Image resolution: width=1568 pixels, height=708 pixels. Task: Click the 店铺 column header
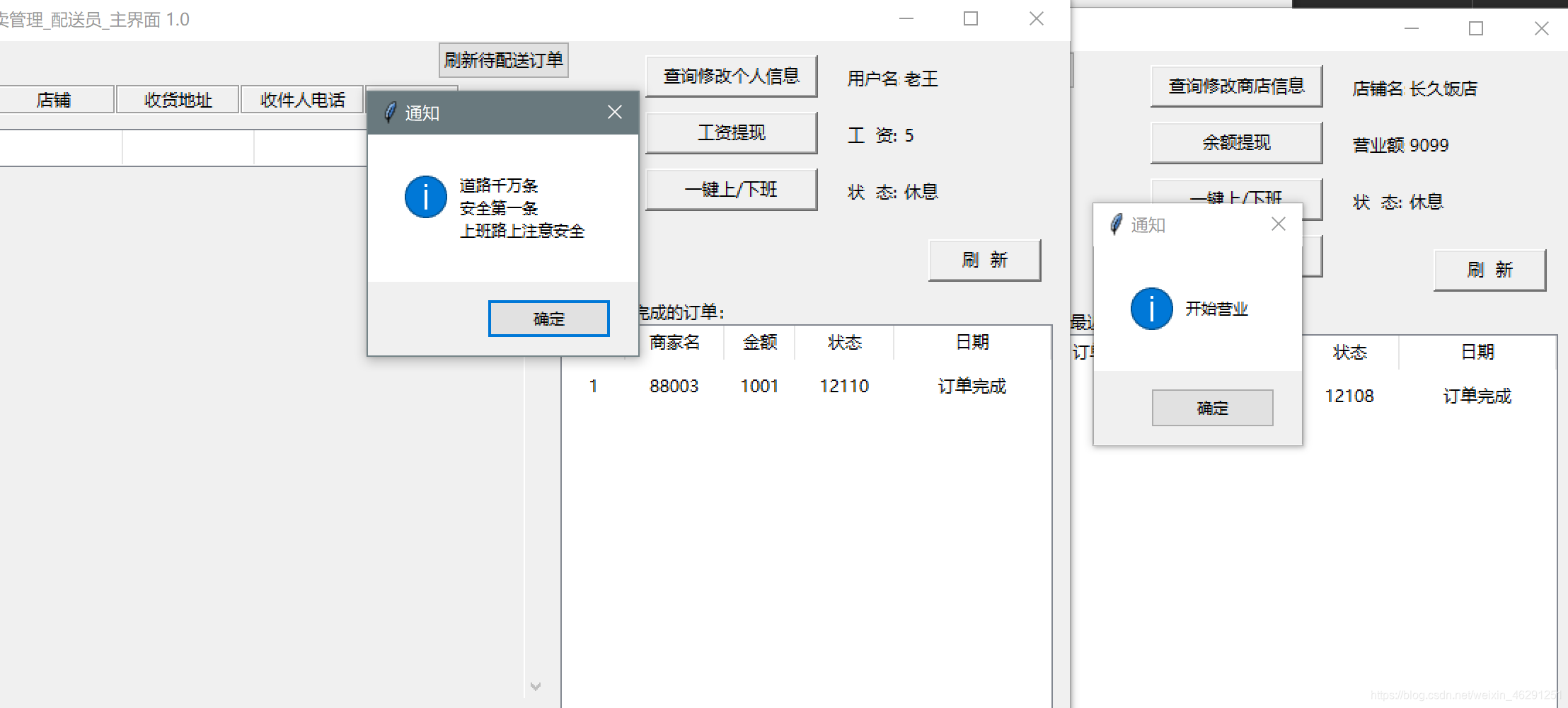pos(54,100)
